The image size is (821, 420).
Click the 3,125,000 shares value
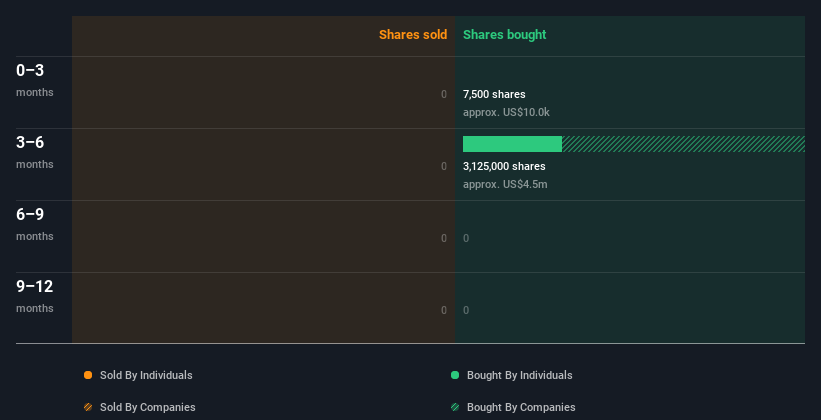pyautogui.click(x=504, y=166)
